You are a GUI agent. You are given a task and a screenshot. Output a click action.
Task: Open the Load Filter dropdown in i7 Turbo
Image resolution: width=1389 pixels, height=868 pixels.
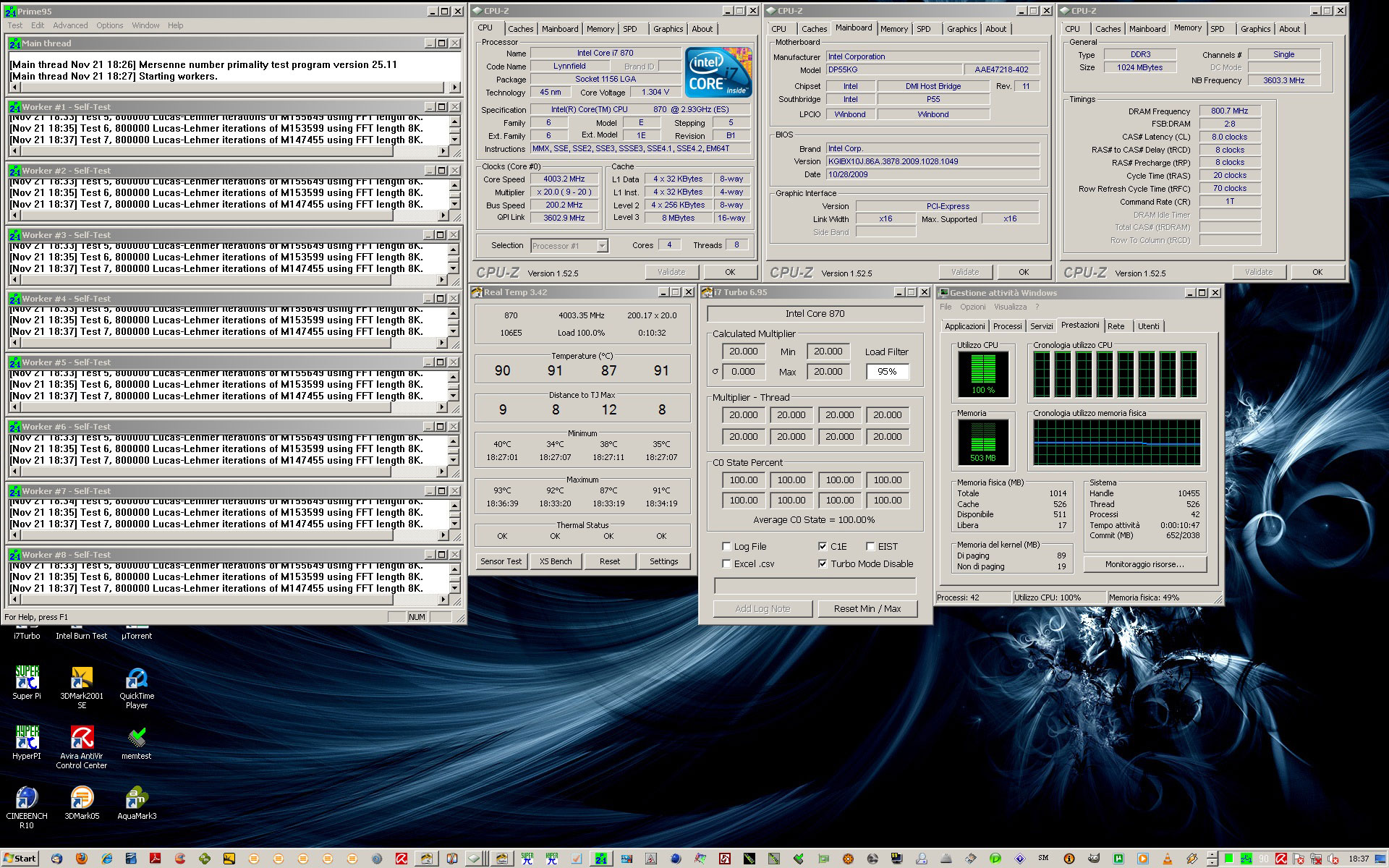tap(888, 371)
